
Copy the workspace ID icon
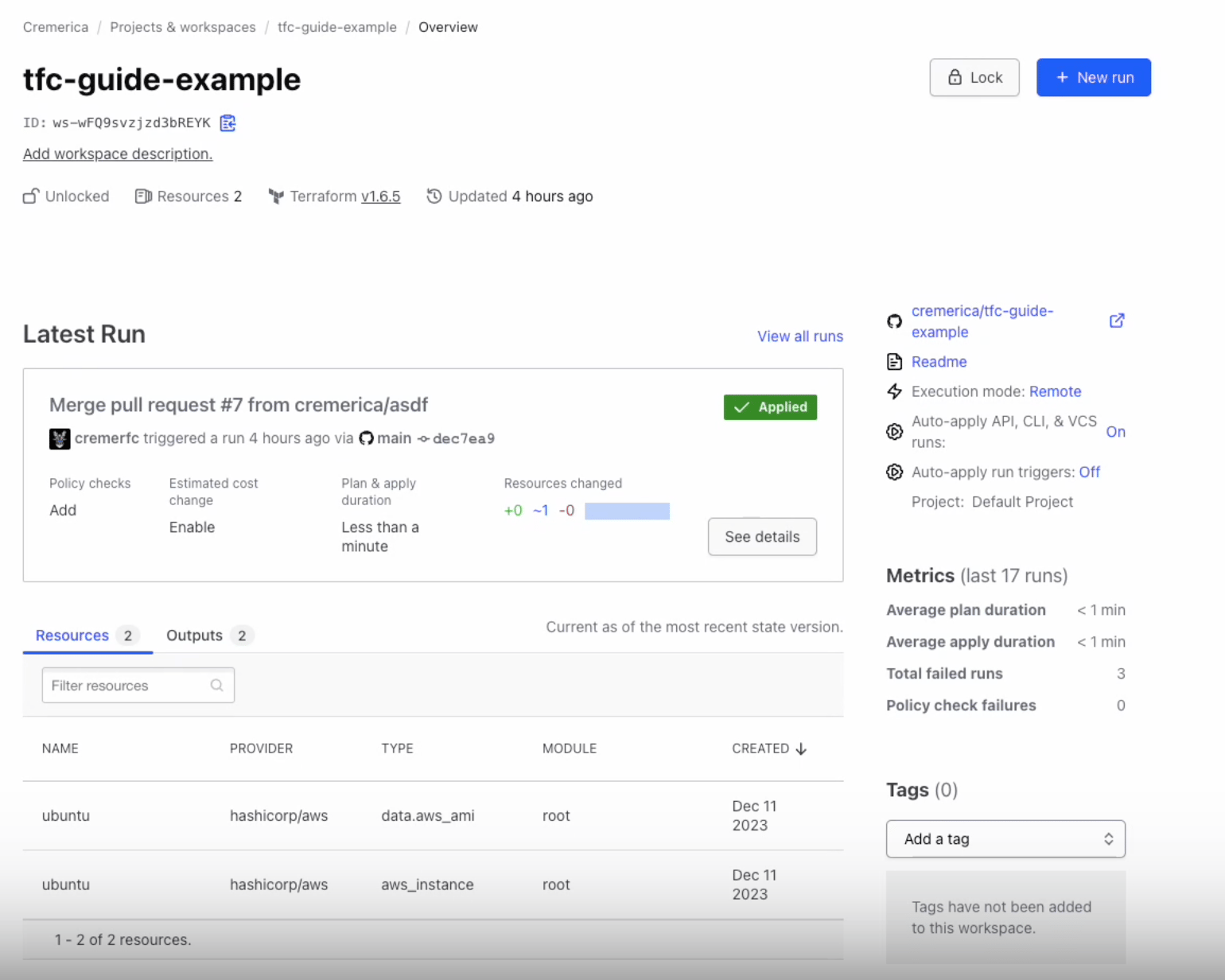tap(228, 122)
